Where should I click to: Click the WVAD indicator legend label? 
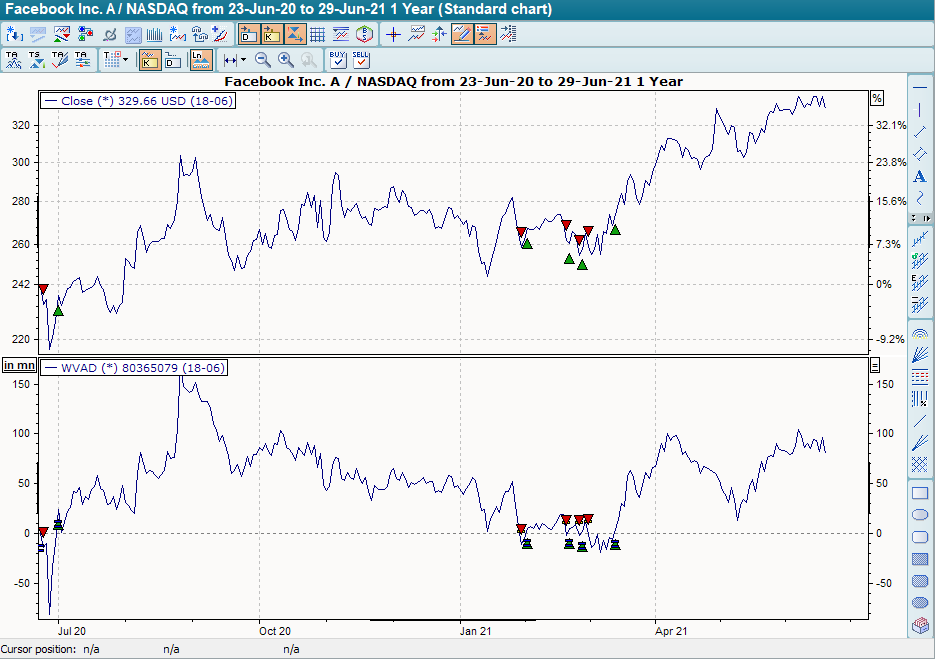coord(135,368)
